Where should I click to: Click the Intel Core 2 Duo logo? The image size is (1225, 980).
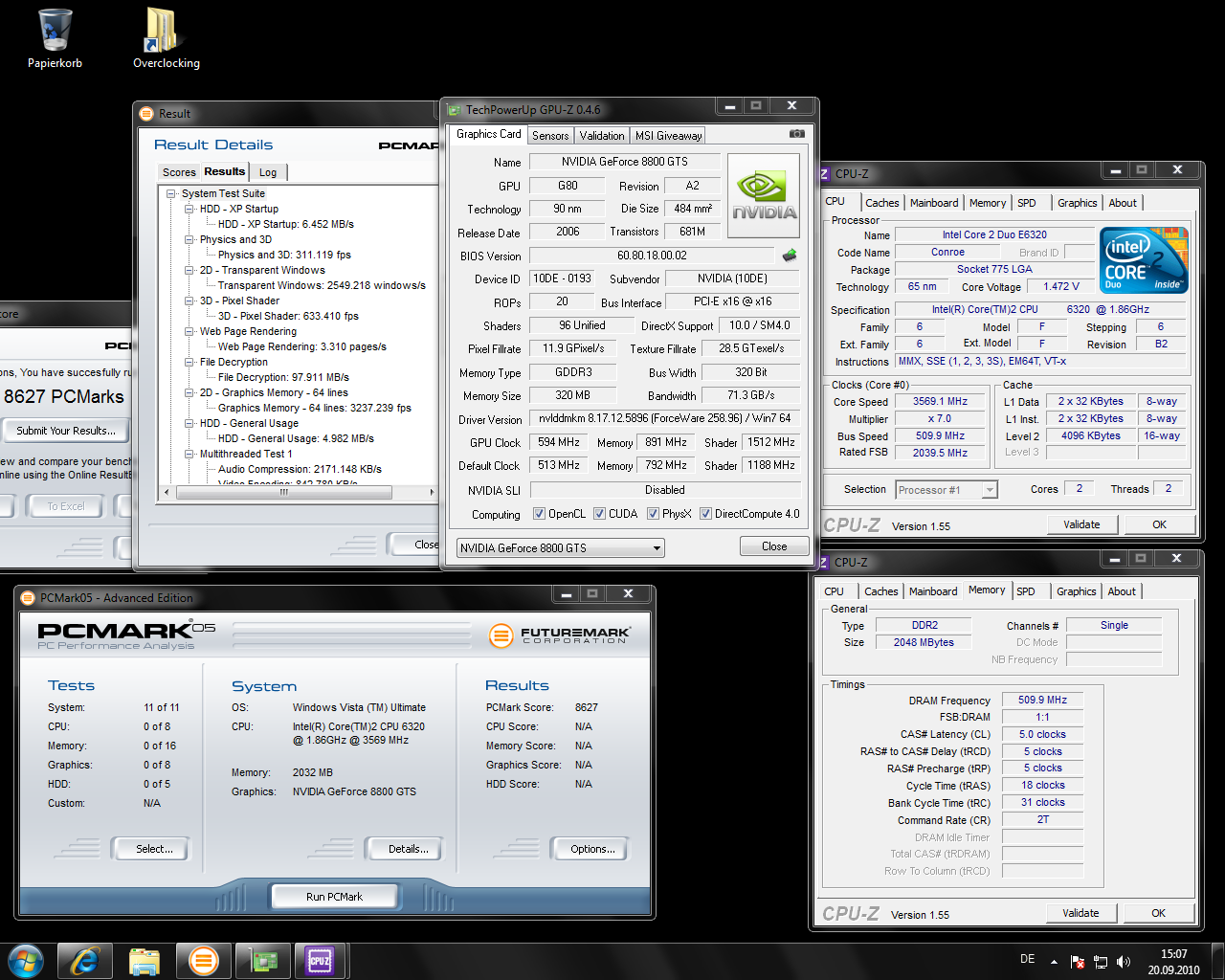pos(1145,260)
